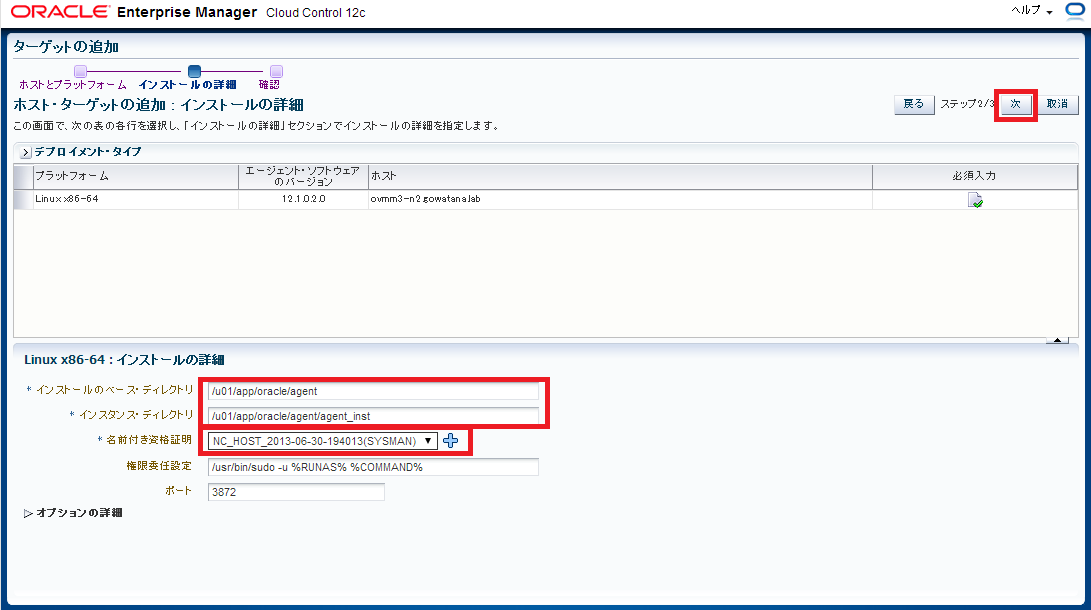Click the first train step marker icon

[80, 71]
